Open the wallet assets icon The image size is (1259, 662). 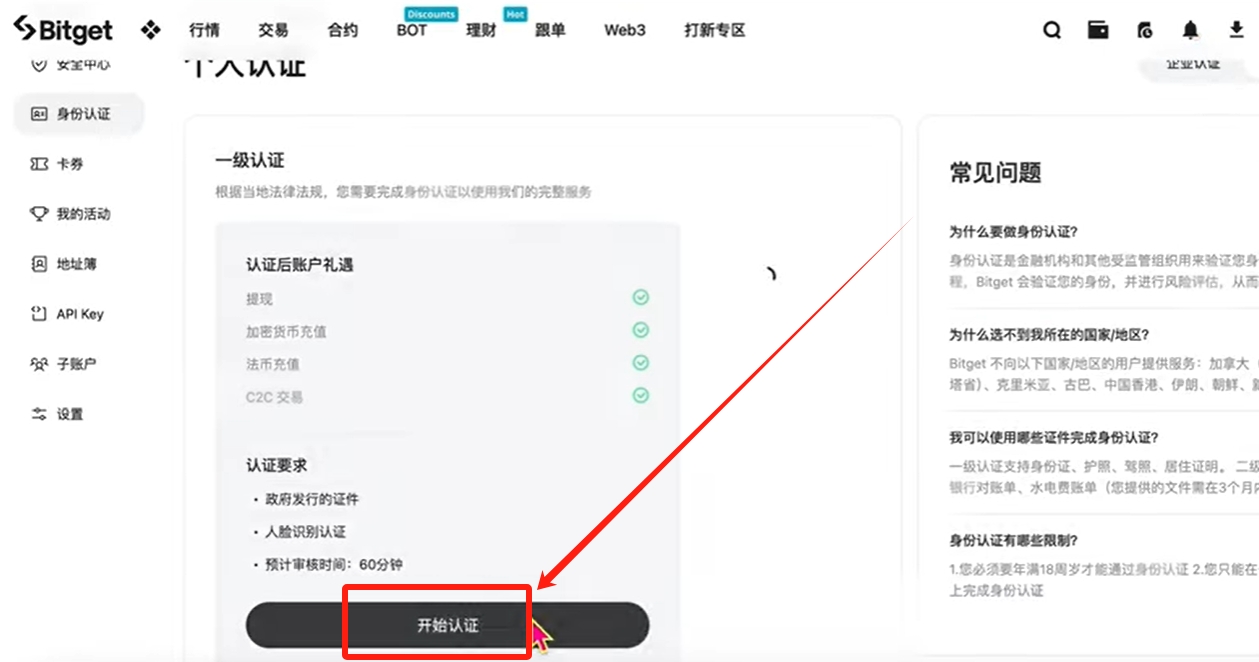[1098, 30]
